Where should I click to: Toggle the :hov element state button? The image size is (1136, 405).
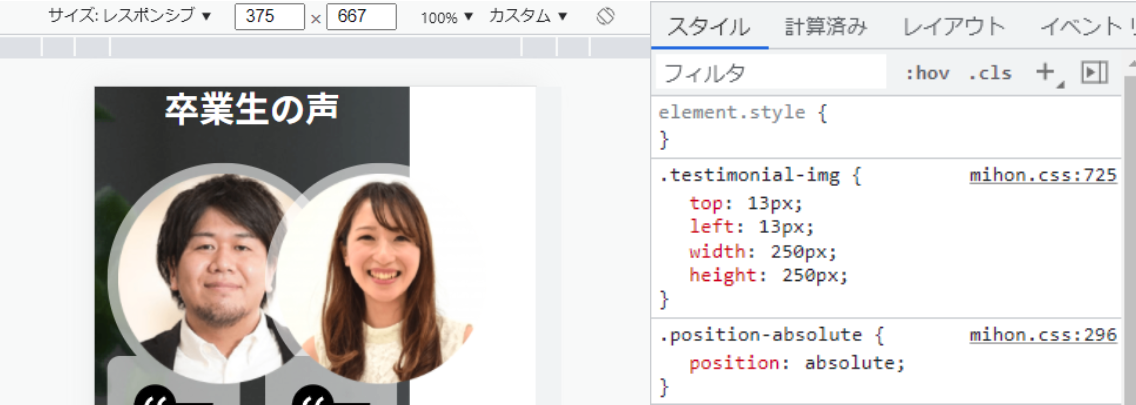click(x=927, y=72)
